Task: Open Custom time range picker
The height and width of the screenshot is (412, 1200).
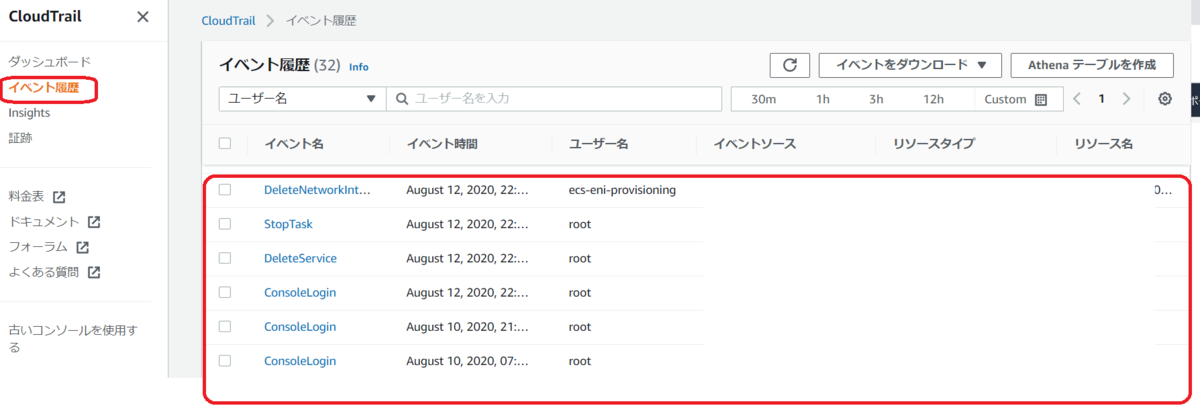Action: [x=1014, y=99]
